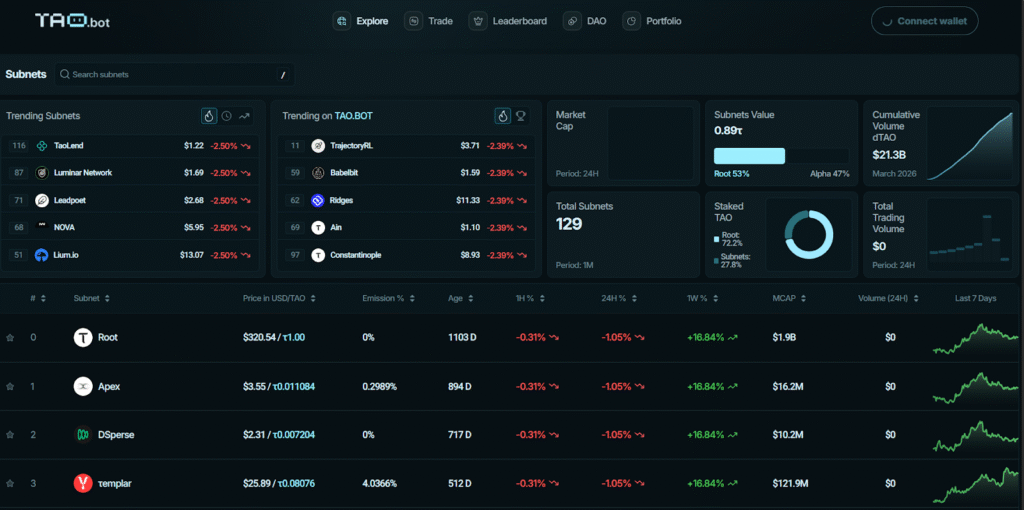Favorite the Root subnet with the star
This screenshot has width=1024, height=510.
pyautogui.click(x=10, y=338)
